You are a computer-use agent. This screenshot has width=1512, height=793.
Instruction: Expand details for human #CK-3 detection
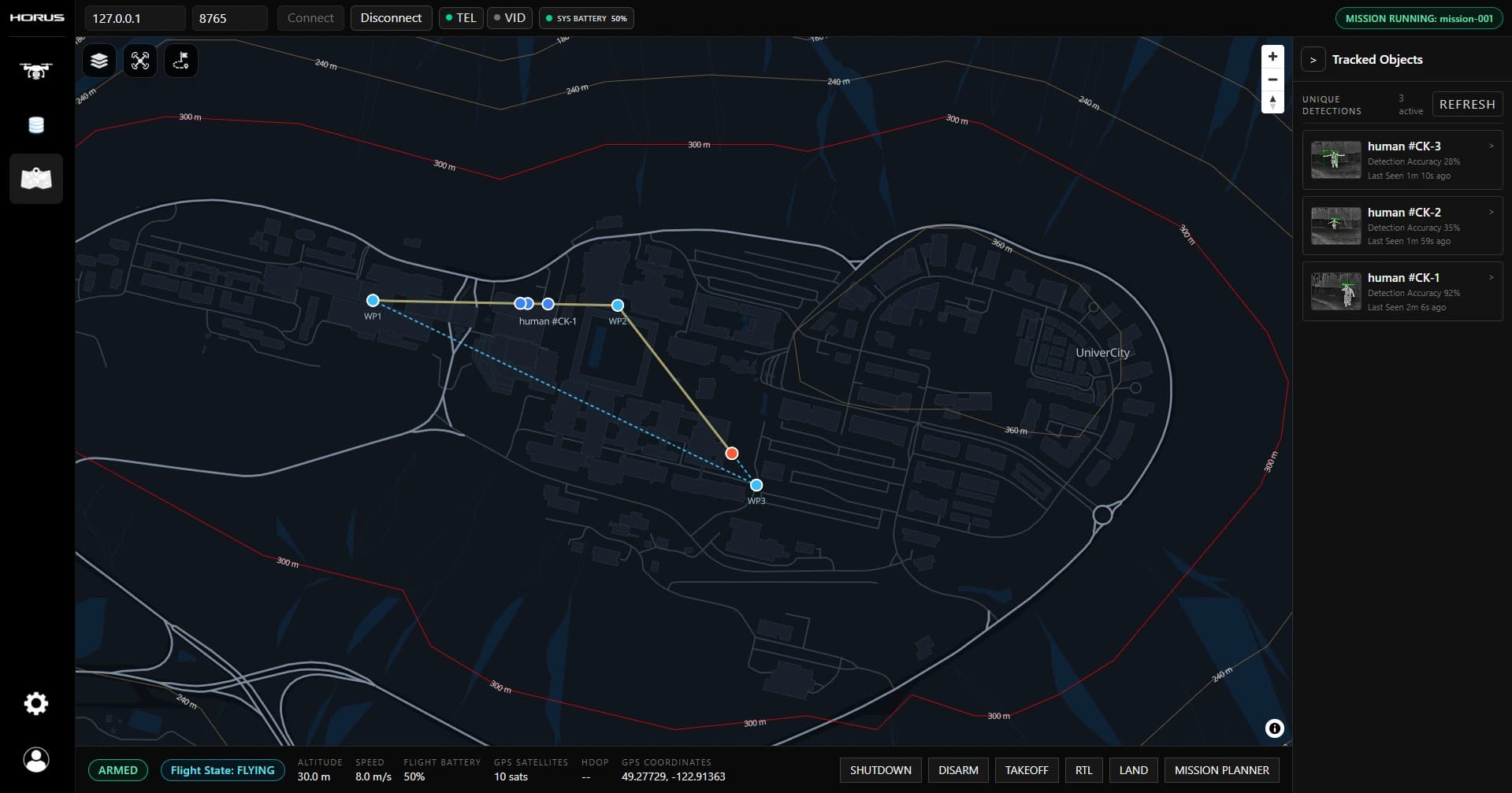pos(1491,146)
